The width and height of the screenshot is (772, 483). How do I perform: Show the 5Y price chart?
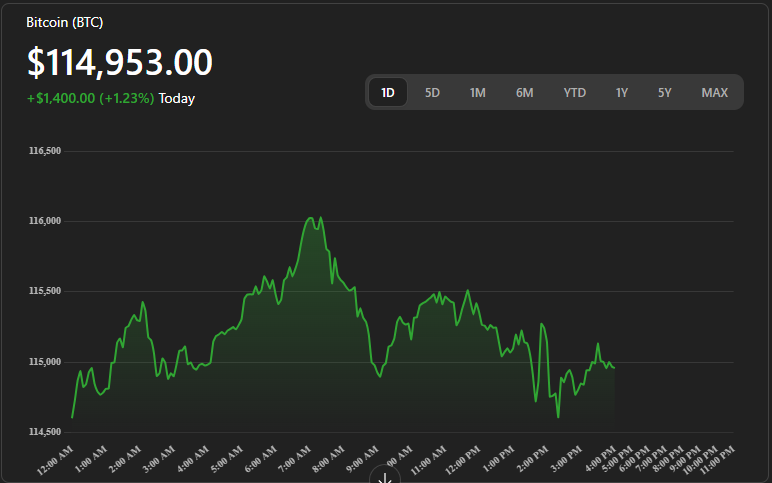(x=665, y=93)
